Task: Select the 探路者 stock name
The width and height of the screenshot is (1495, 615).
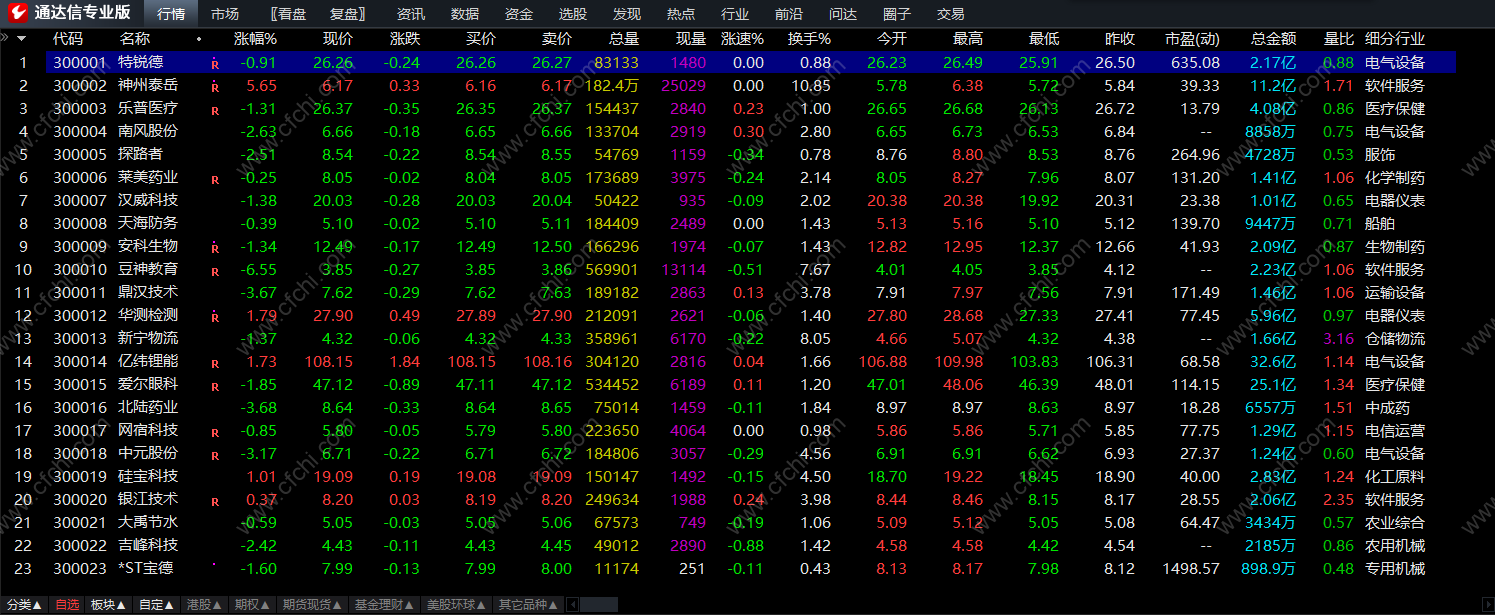Action: pos(141,155)
